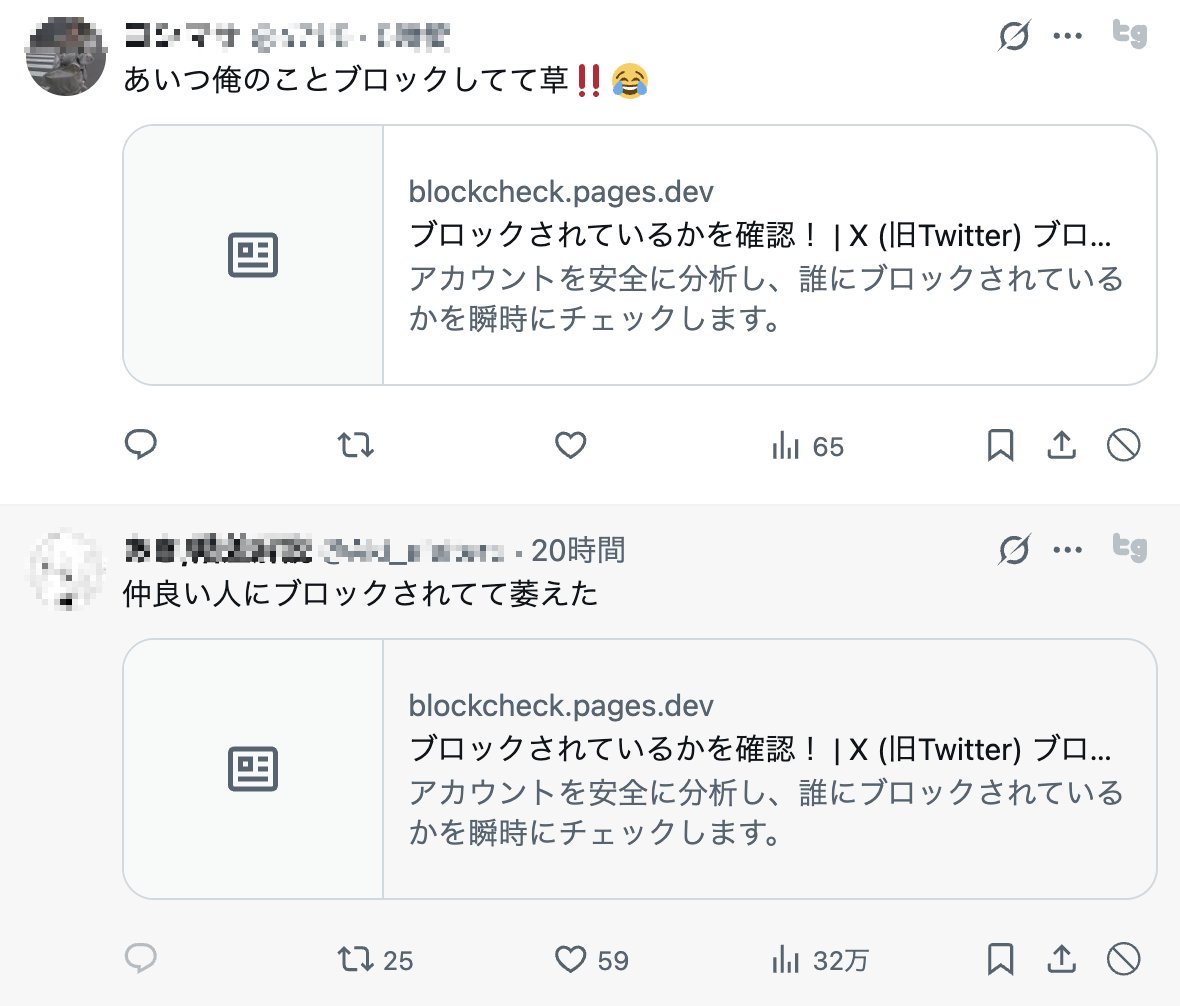Open Grok icon on the second post

click(x=1014, y=549)
